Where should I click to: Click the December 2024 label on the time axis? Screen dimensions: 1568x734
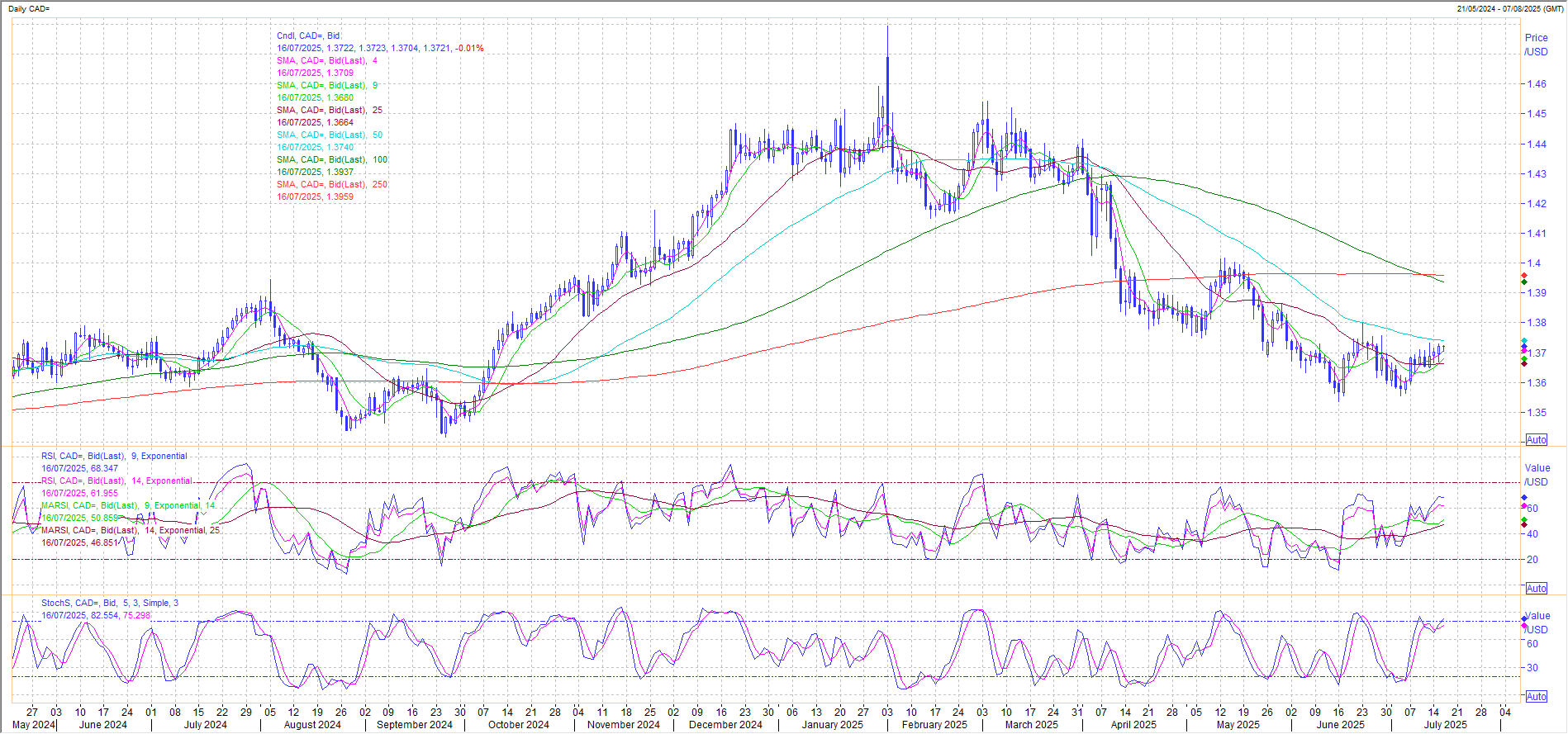click(x=725, y=725)
